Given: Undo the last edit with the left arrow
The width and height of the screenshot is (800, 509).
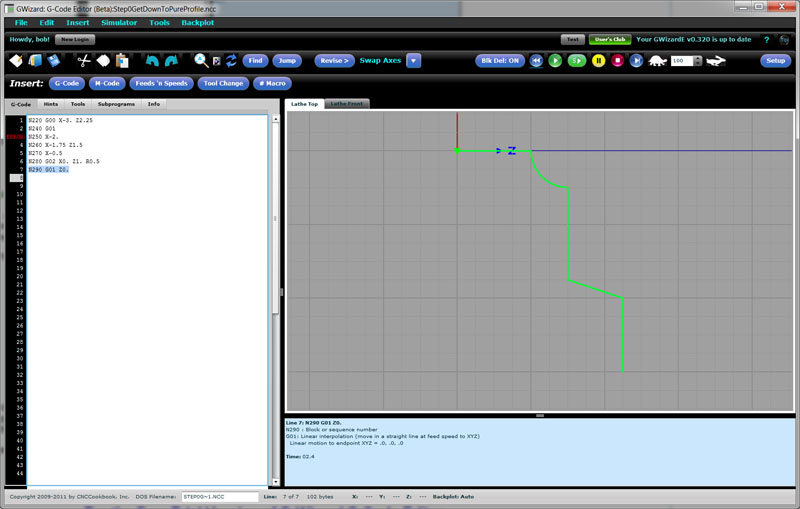Looking at the screenshot, I should coord(152,61).
